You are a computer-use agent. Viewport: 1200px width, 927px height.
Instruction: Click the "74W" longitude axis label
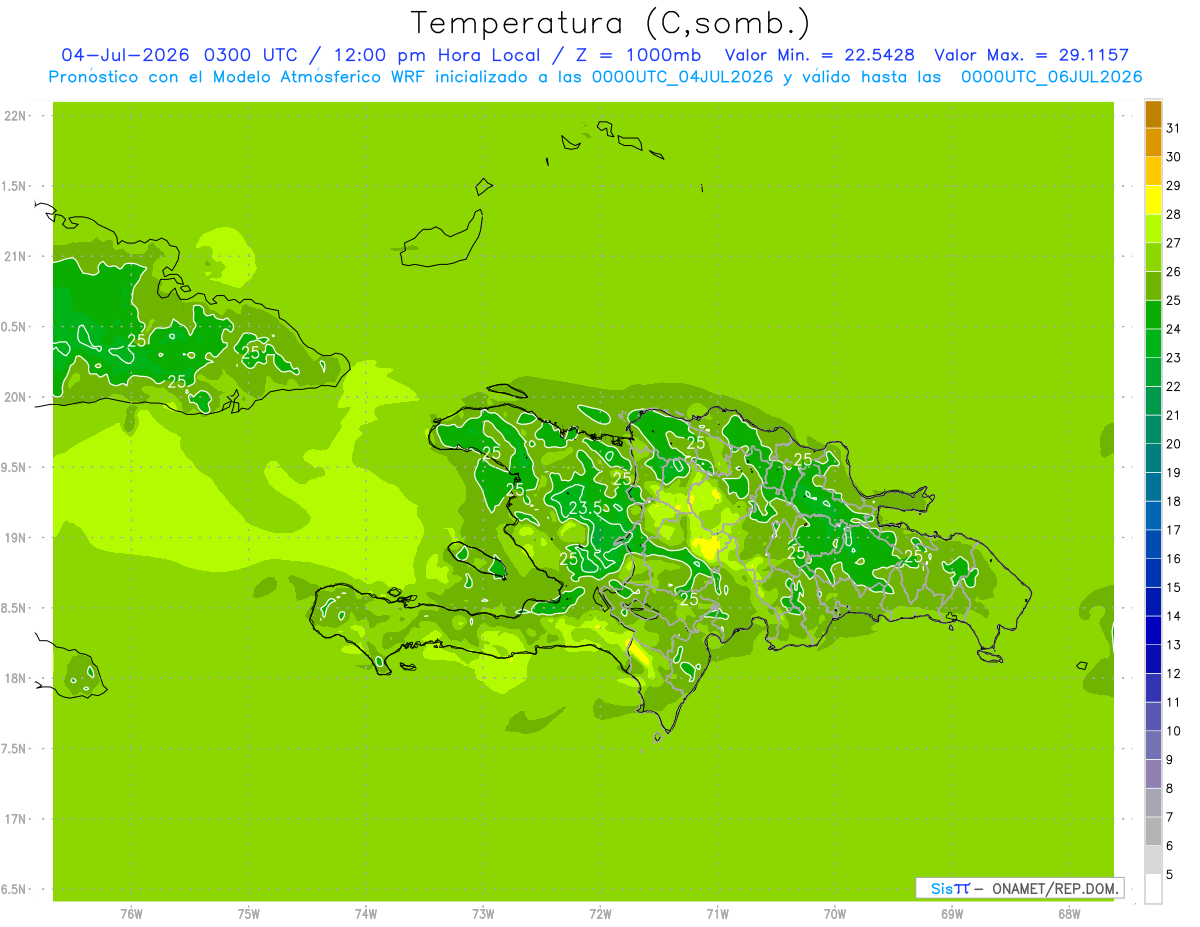click(x=366, y=913)
